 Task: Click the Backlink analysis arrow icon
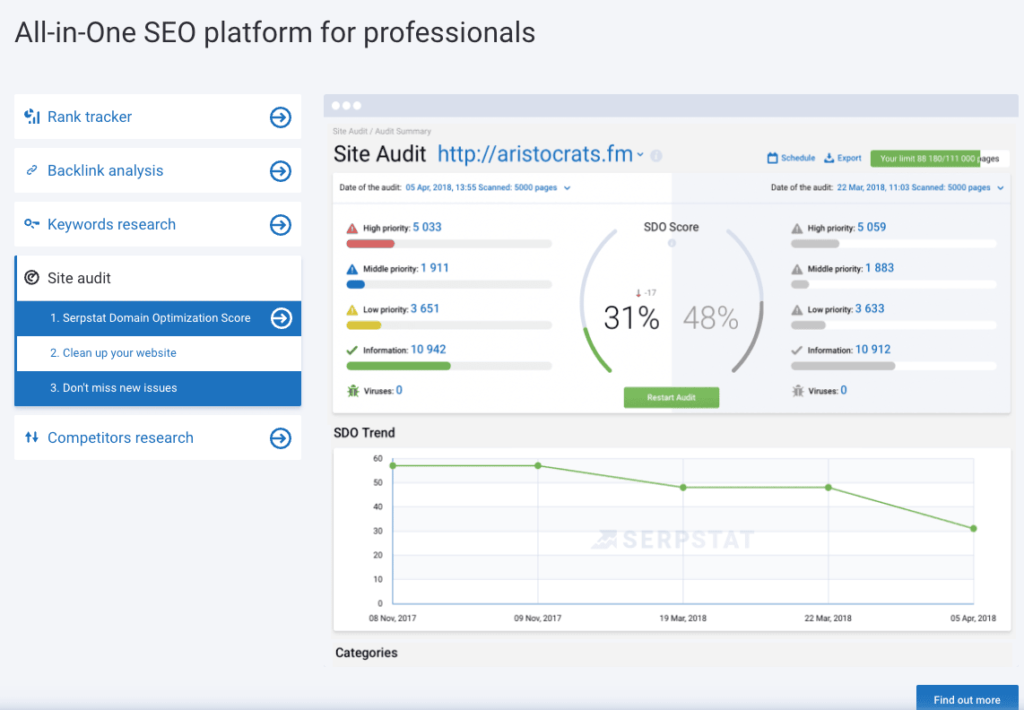click(280, 171)
